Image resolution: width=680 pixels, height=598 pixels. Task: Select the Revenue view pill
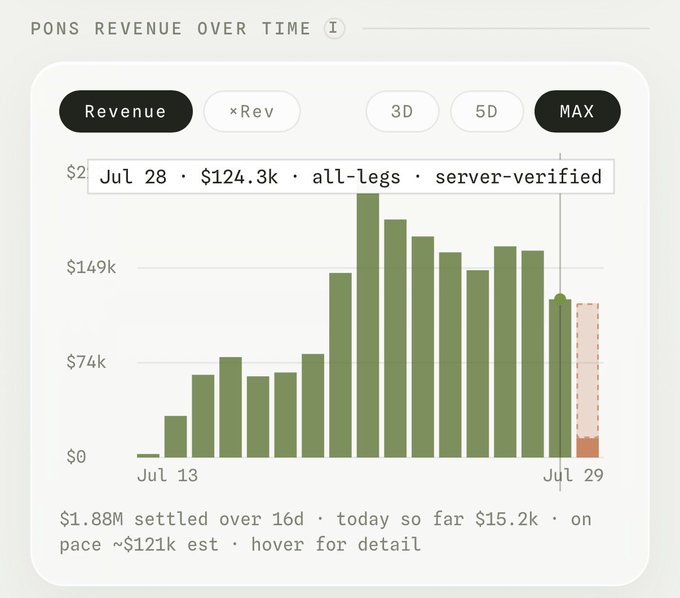(126, 111)
